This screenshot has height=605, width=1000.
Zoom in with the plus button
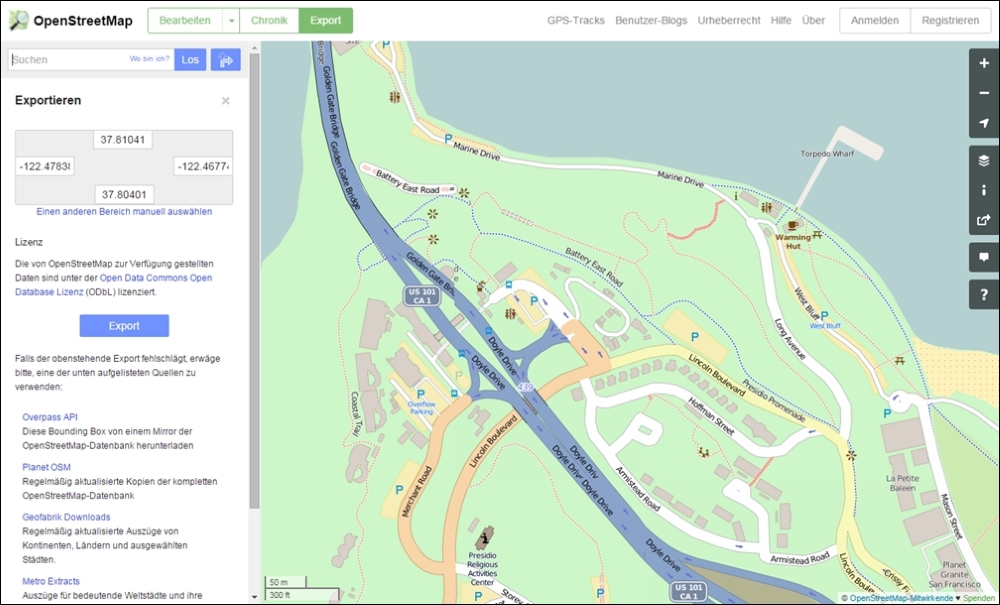(983, 63)
